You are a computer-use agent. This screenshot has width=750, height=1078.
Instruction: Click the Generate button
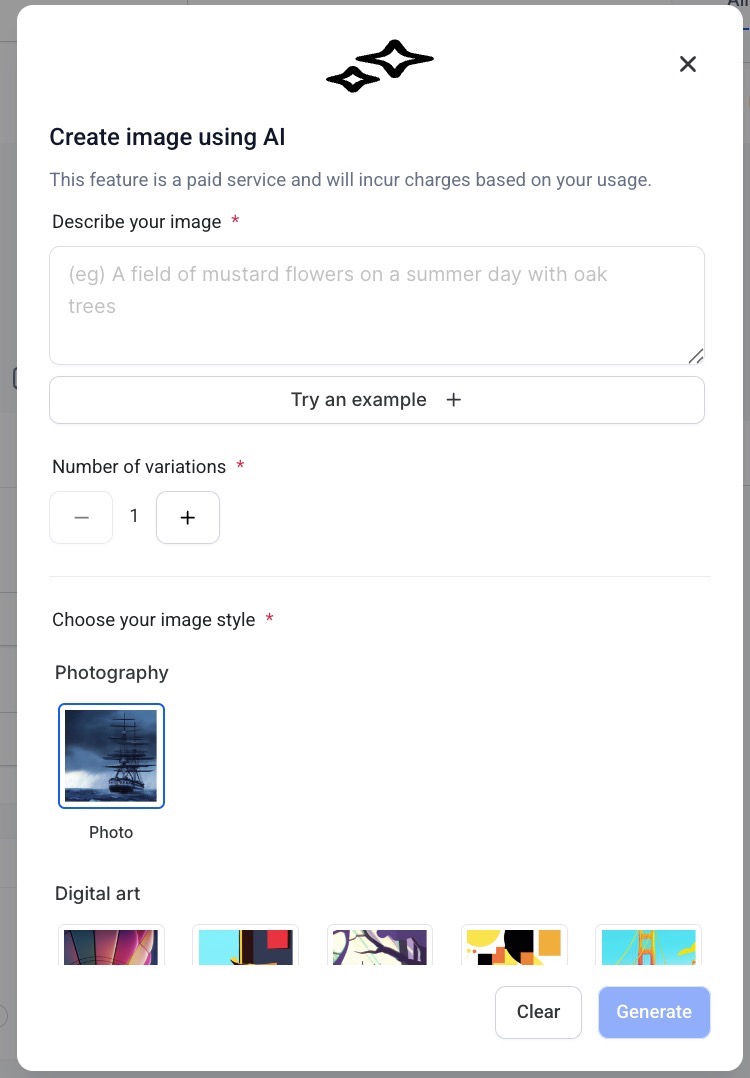654,1012
